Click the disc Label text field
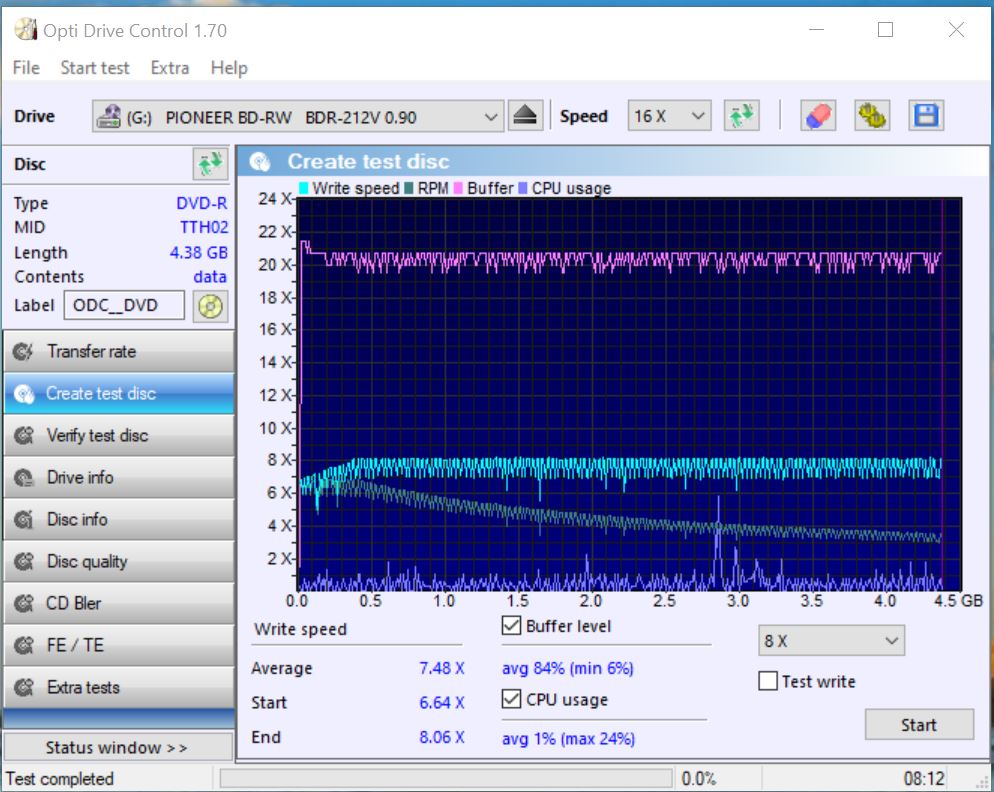Screen dimensions: 994x792 [125, 306]
